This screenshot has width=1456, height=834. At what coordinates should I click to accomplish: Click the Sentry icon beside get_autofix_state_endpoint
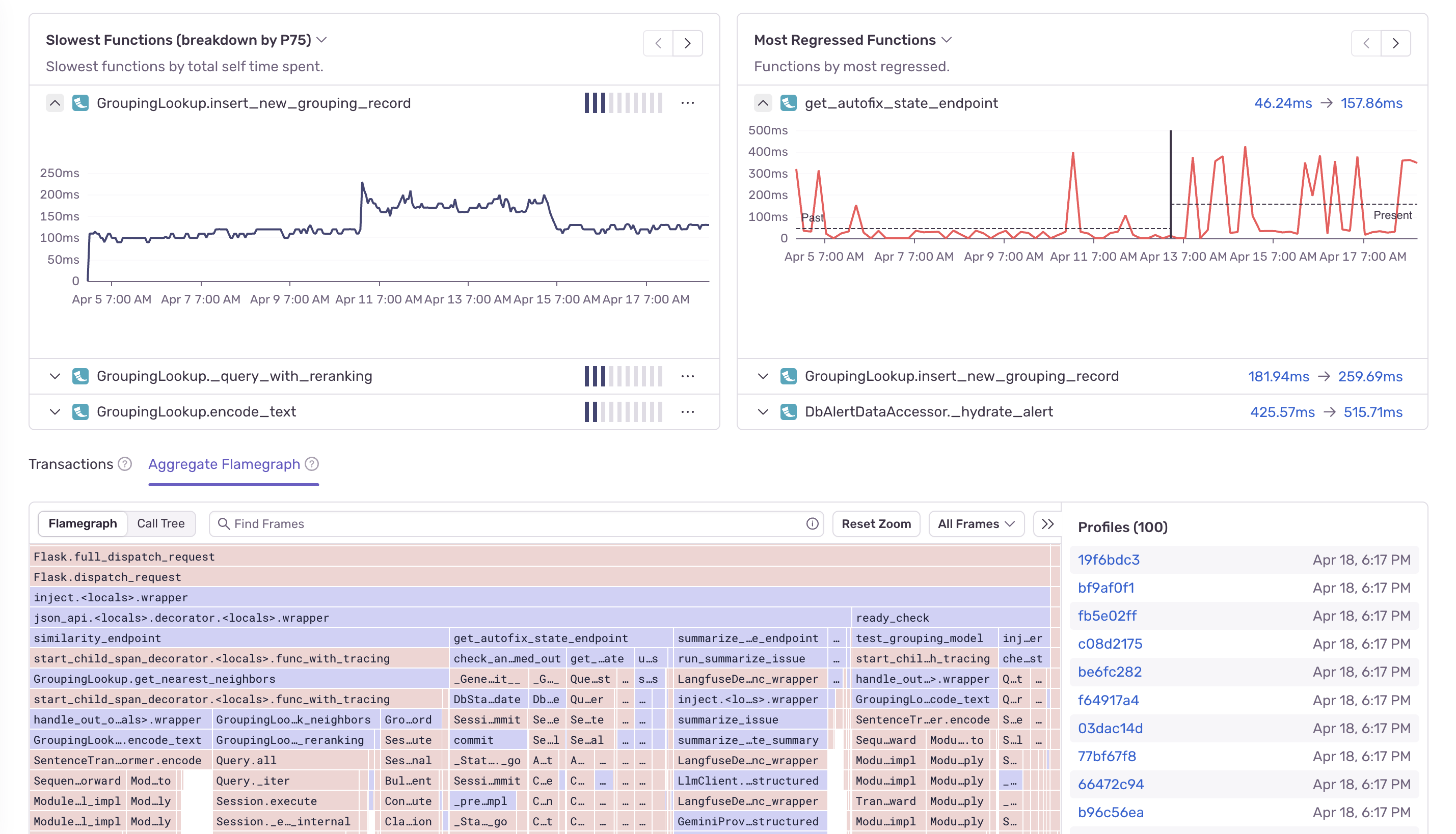point(789,103)
